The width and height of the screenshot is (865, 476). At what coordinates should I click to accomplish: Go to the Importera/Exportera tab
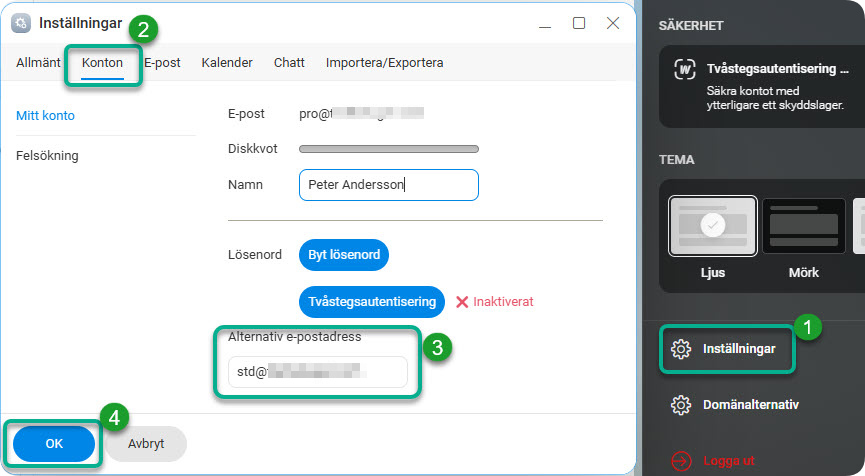tap(384, 63)
